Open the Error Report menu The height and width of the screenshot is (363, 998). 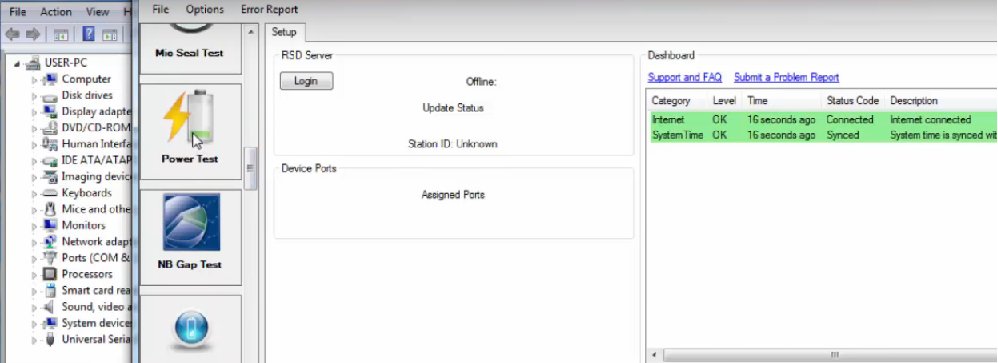[269, 10]
